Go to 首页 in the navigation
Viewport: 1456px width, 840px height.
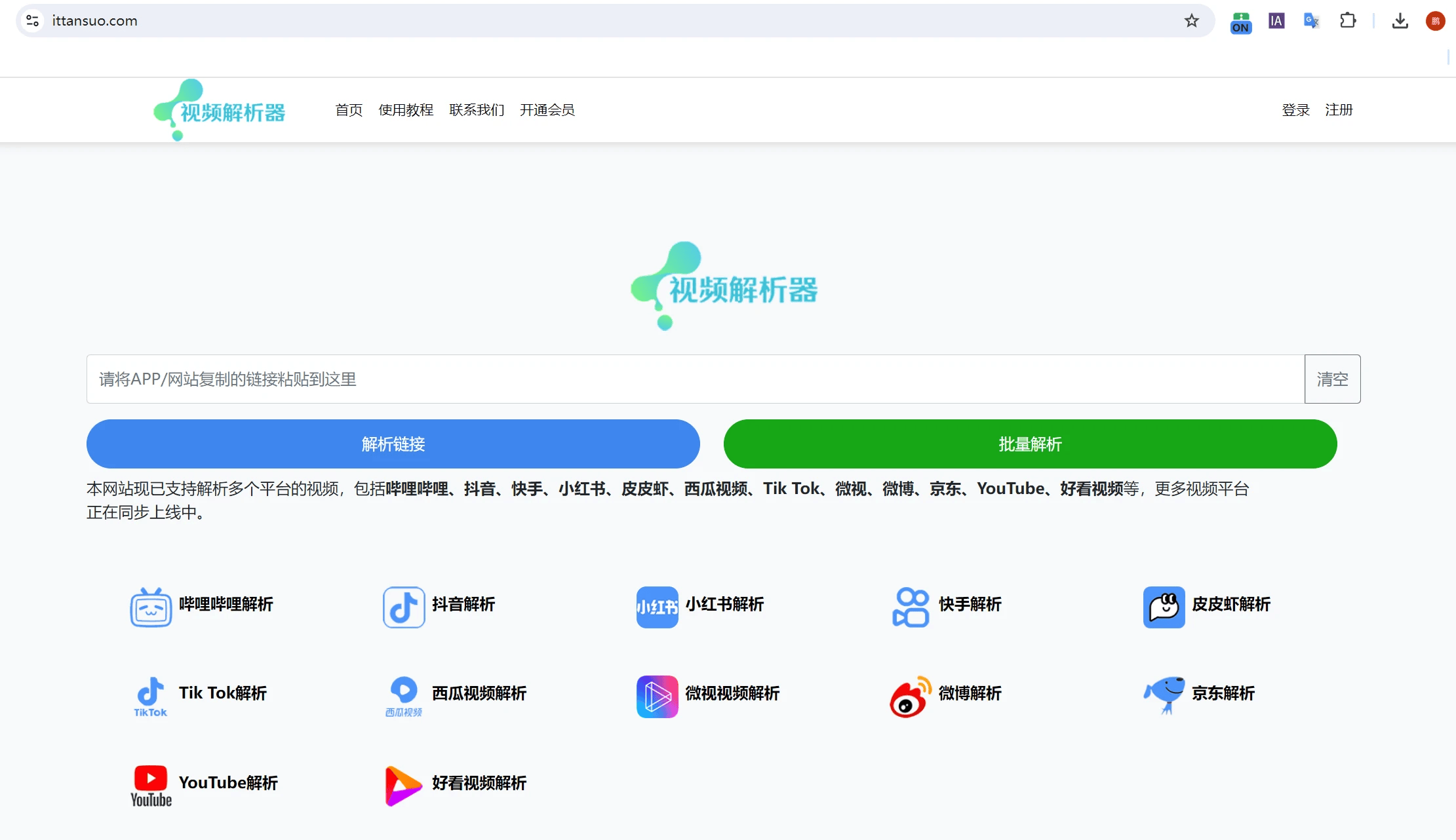coord(349,110)
